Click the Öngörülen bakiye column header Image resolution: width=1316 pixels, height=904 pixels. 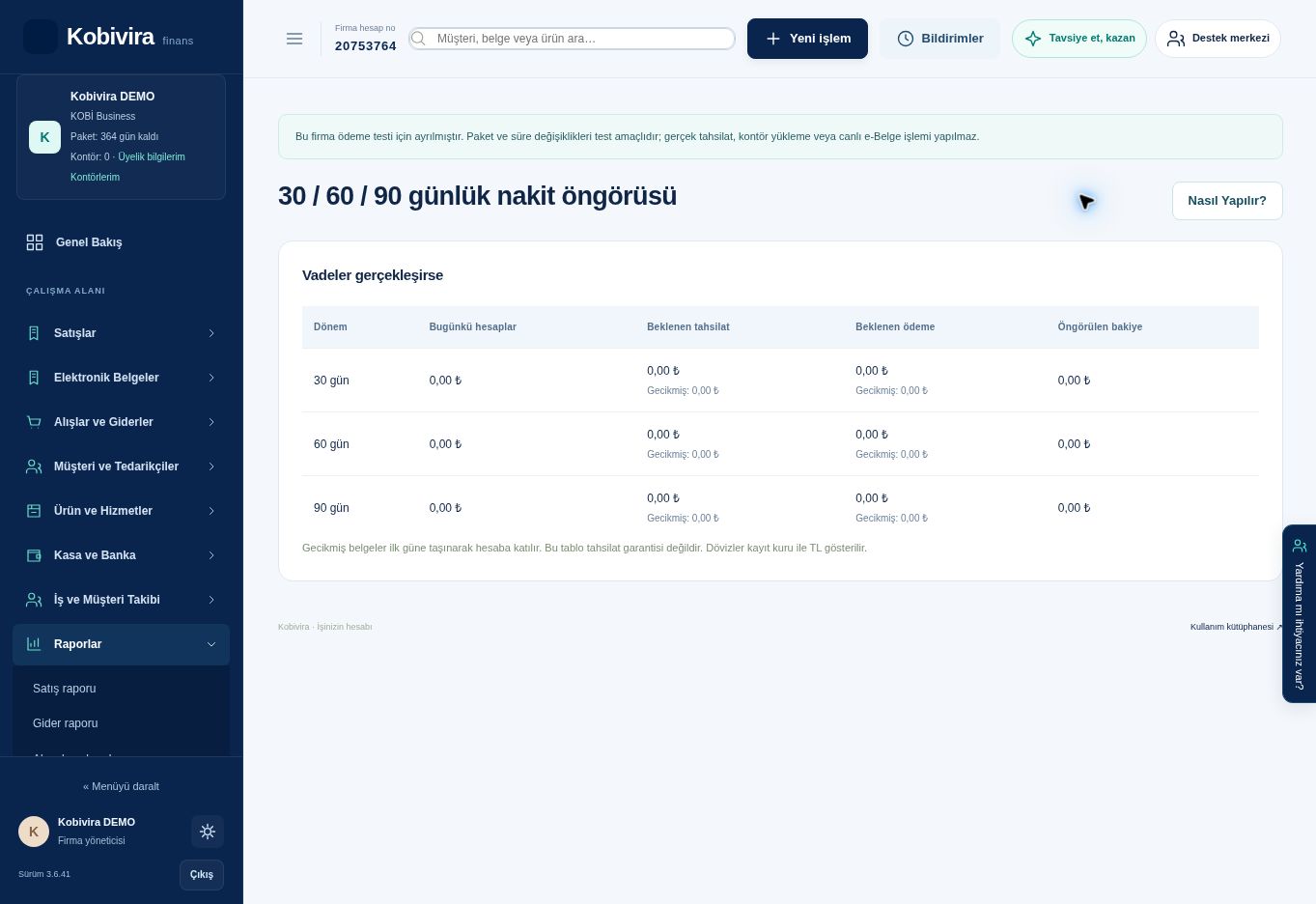tap(1100, 327)
